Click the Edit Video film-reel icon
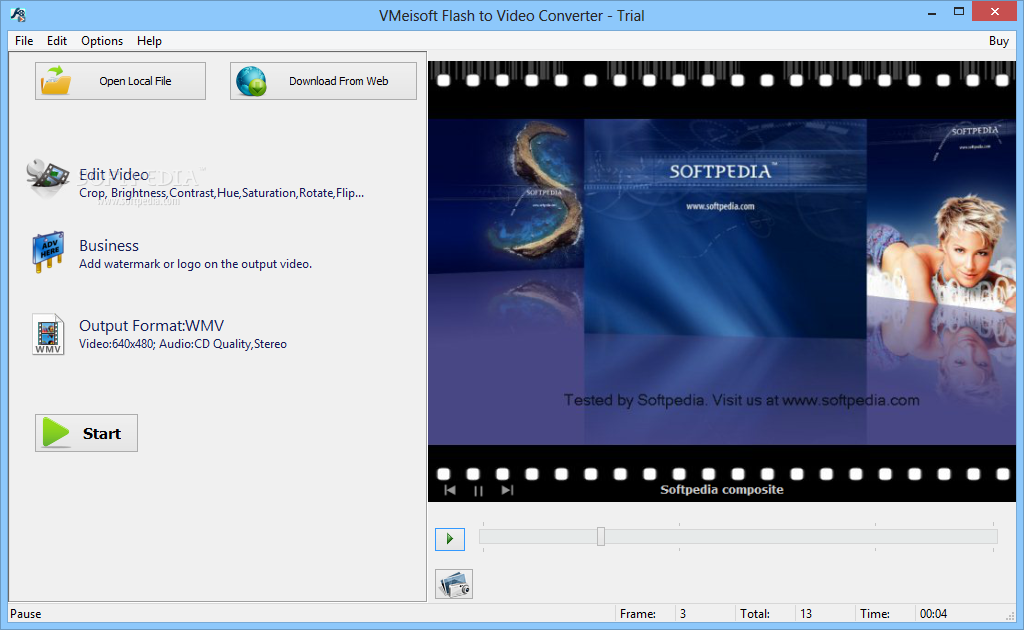The height and width of the screenshot is (630, 1024). click(48, 178)
